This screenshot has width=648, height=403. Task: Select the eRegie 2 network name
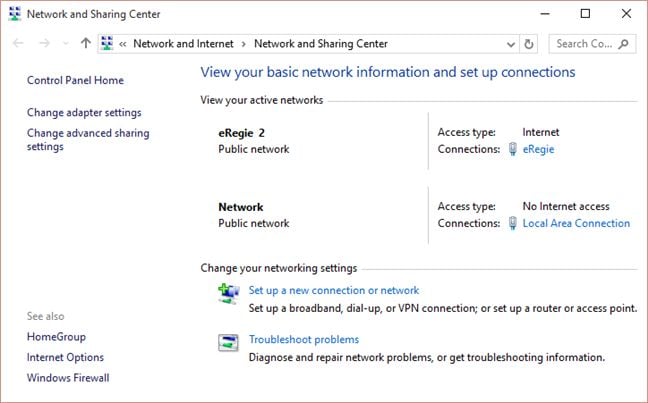click(241, 133)
